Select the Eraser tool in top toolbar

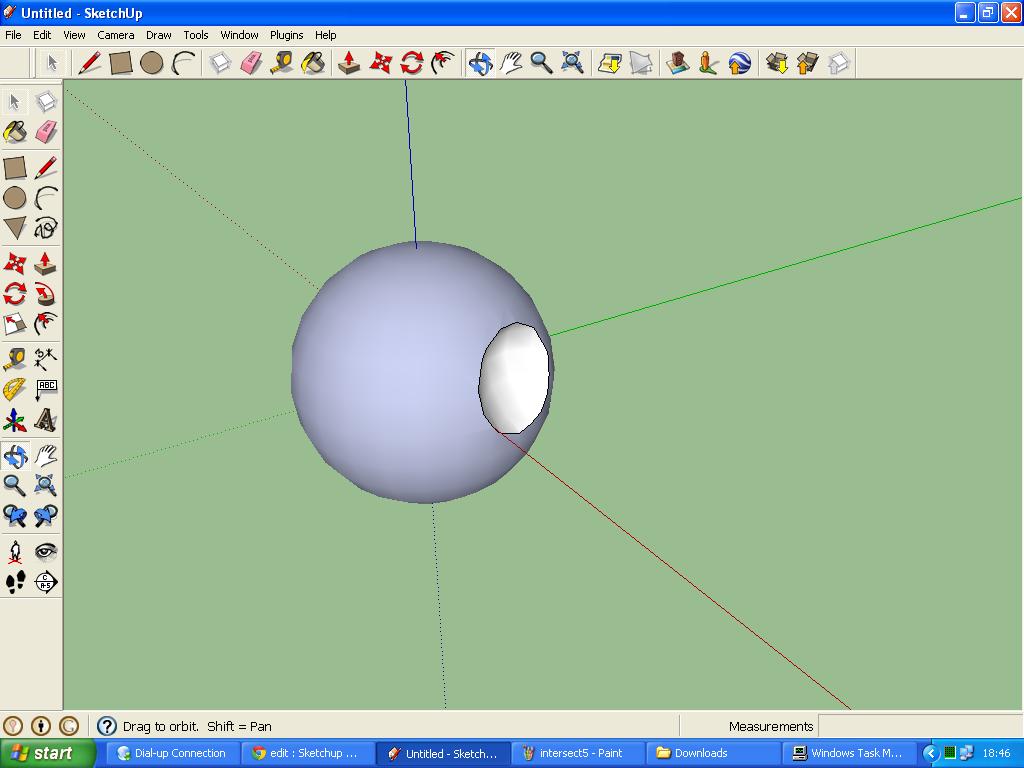tap(251, 63)
